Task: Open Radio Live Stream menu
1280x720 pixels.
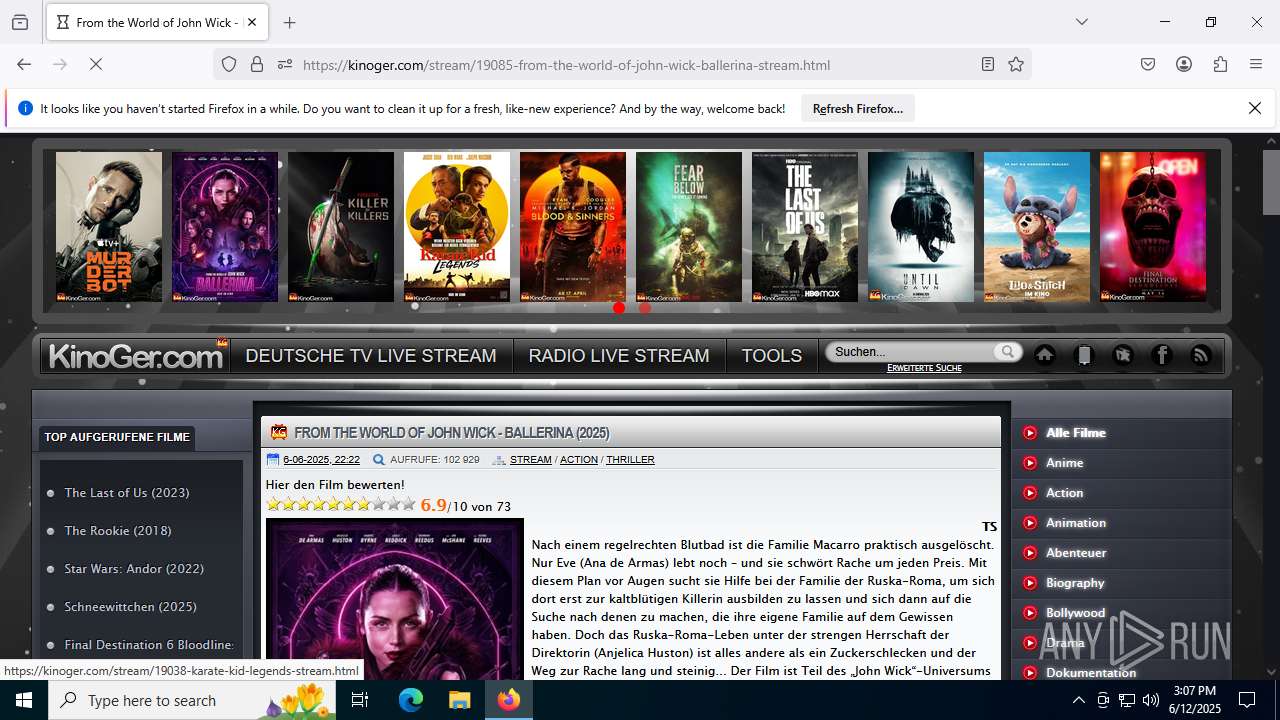Action: point(619,355)
